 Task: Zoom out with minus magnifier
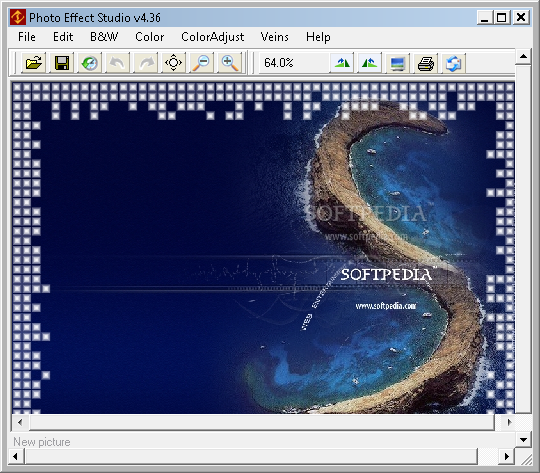pos(201,63)
